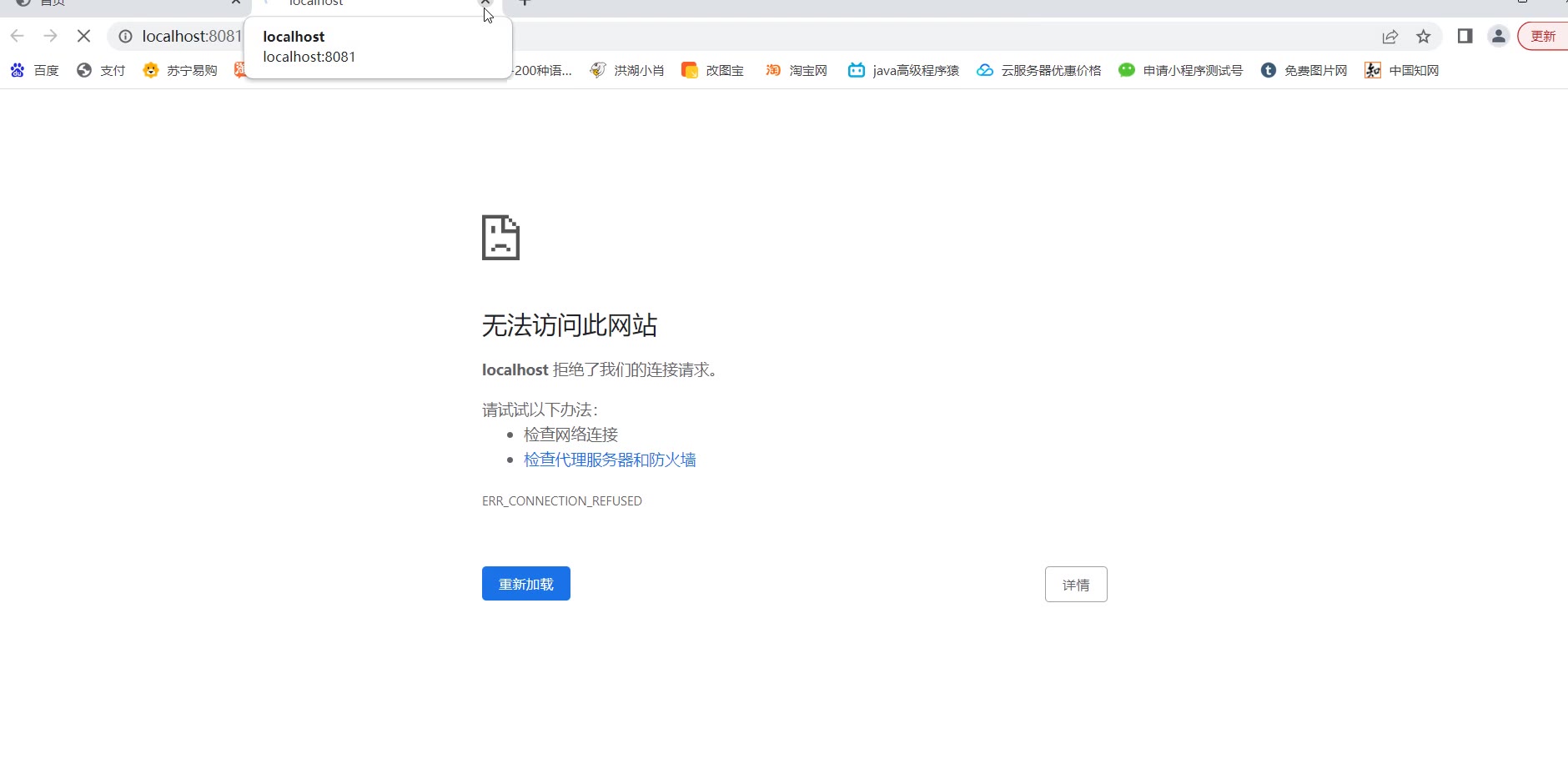The height and width of the screenshot is (774, 1568).
Task: Share this page via share icon
Action: pyautogui.click(x=1390, y=36)
